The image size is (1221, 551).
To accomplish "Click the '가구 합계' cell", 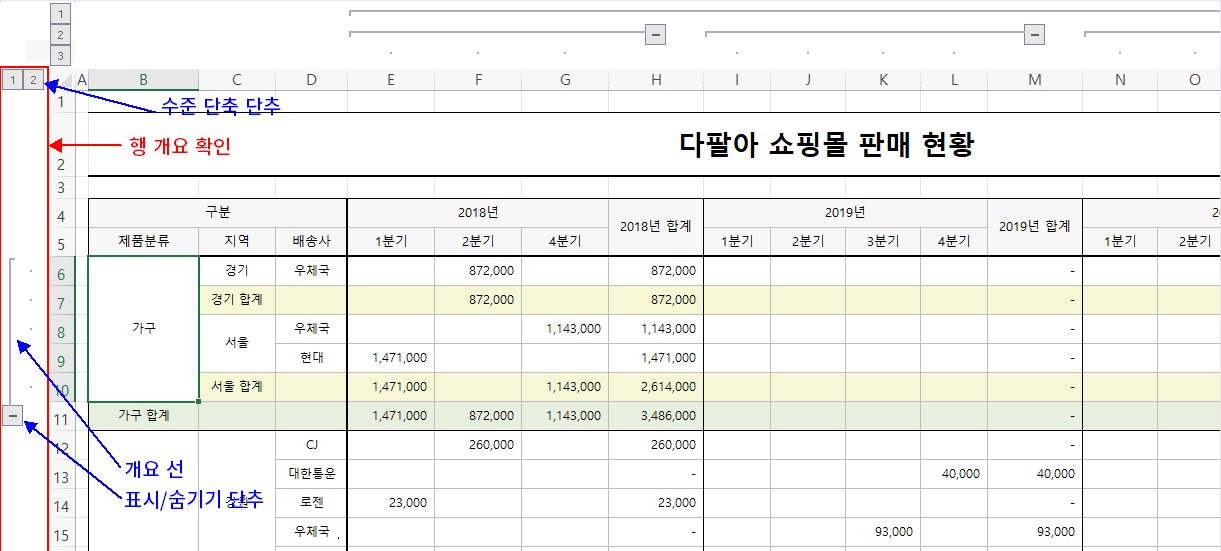I will point(143,415).
